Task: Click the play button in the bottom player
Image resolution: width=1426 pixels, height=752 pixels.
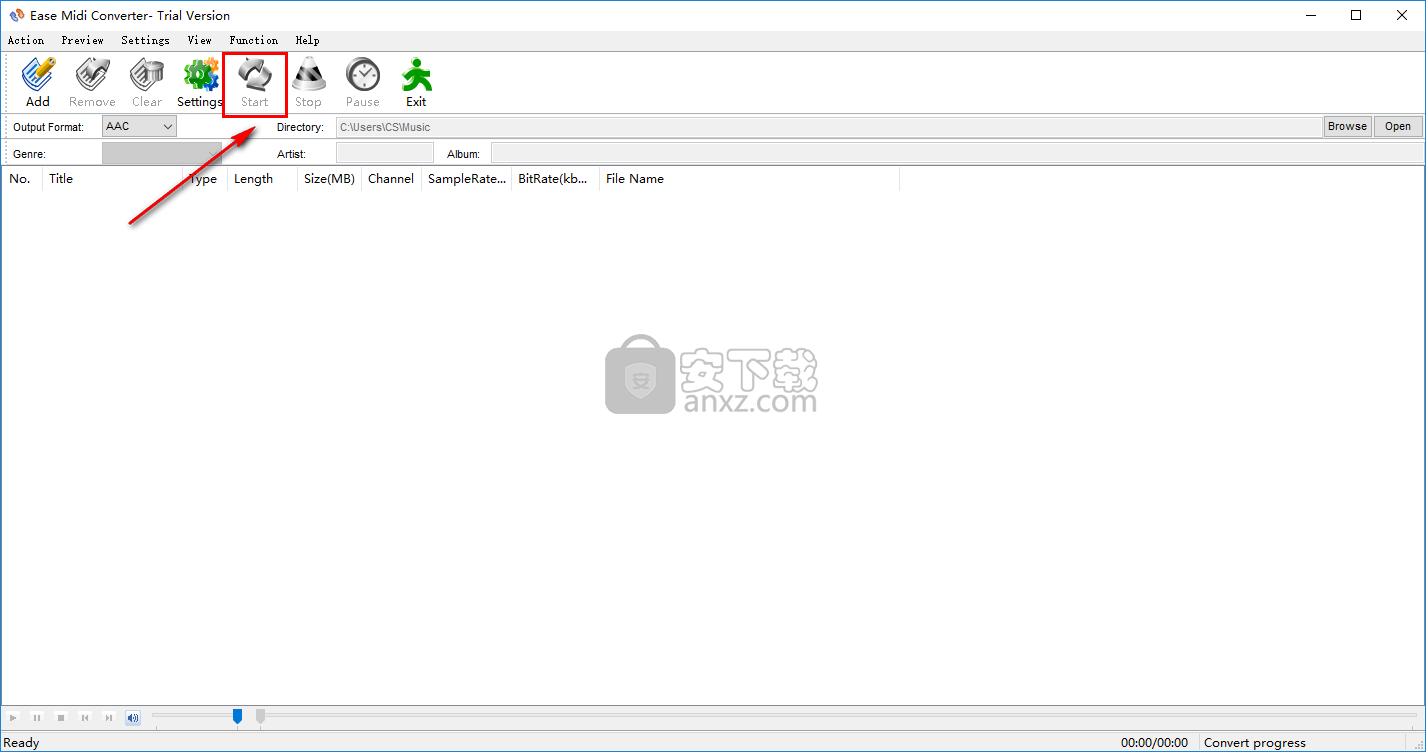Action: (x=13, y=717)
